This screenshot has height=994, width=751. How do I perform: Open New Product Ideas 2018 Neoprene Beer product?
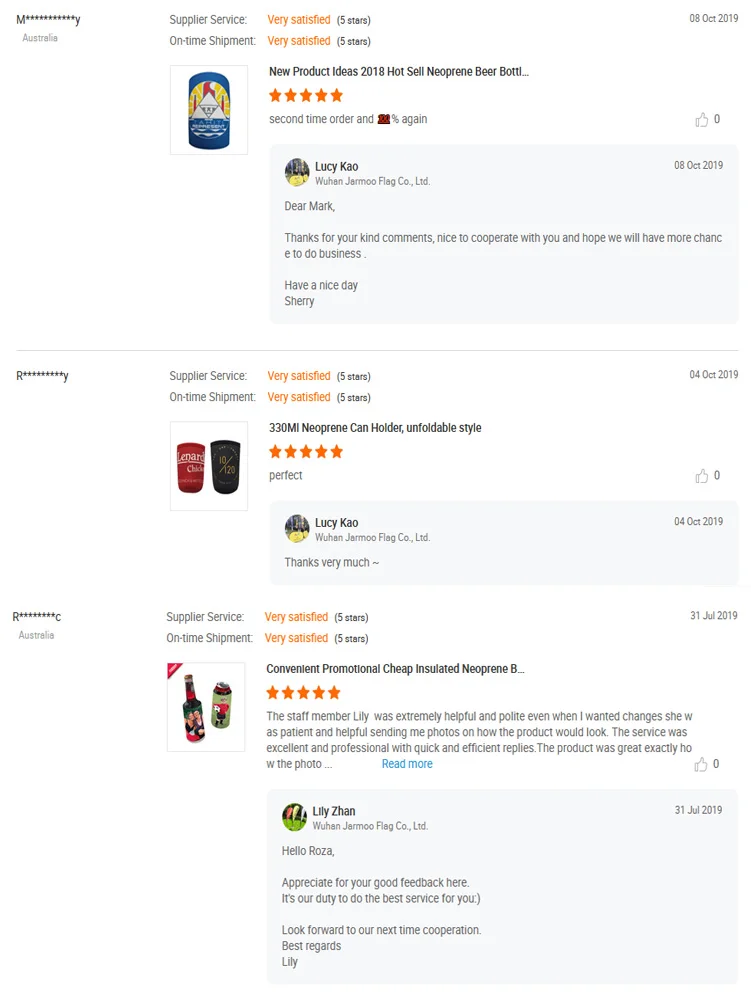[399, 72]
